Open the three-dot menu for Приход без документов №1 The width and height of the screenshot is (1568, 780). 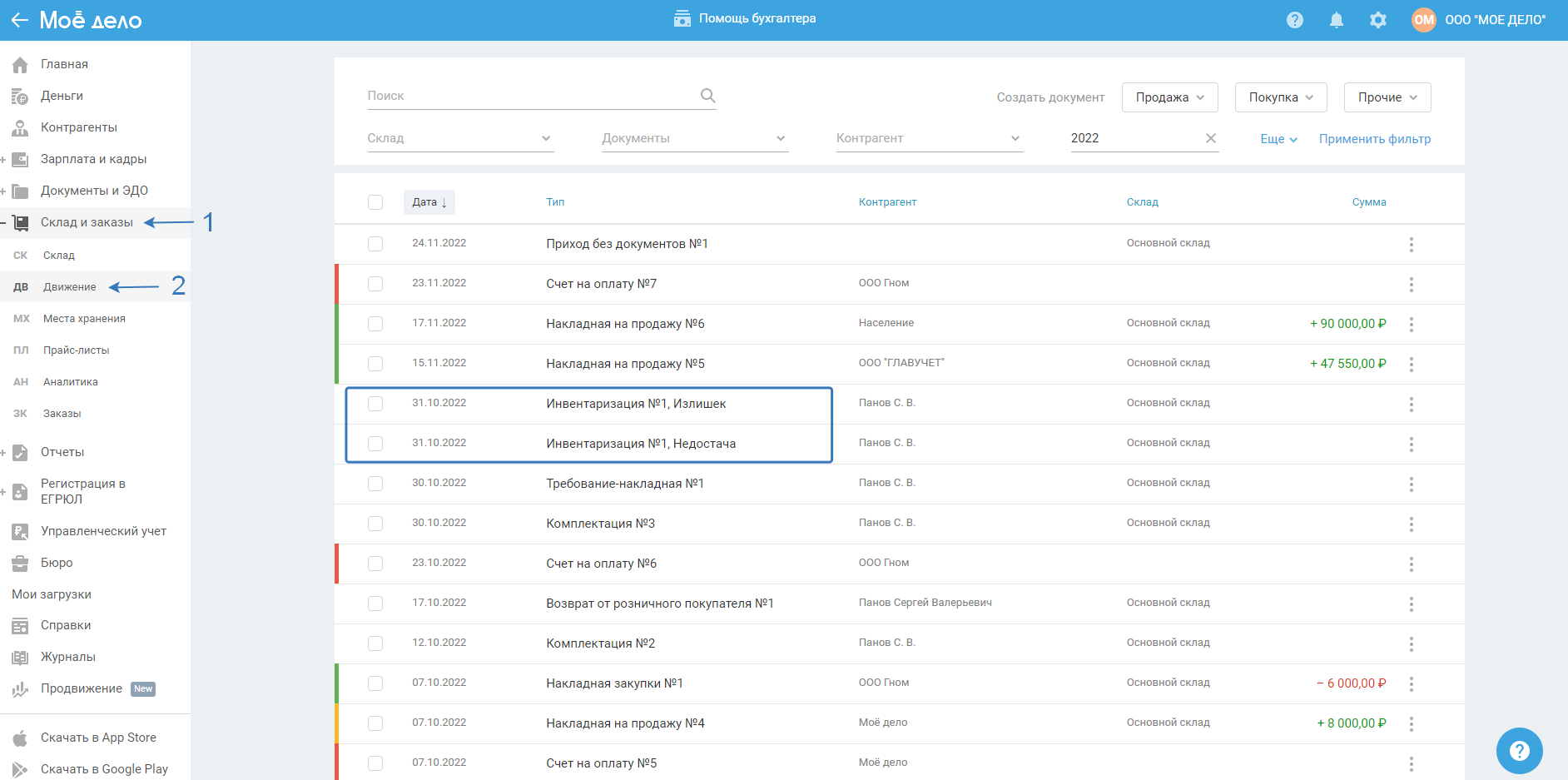[1411, 244]
